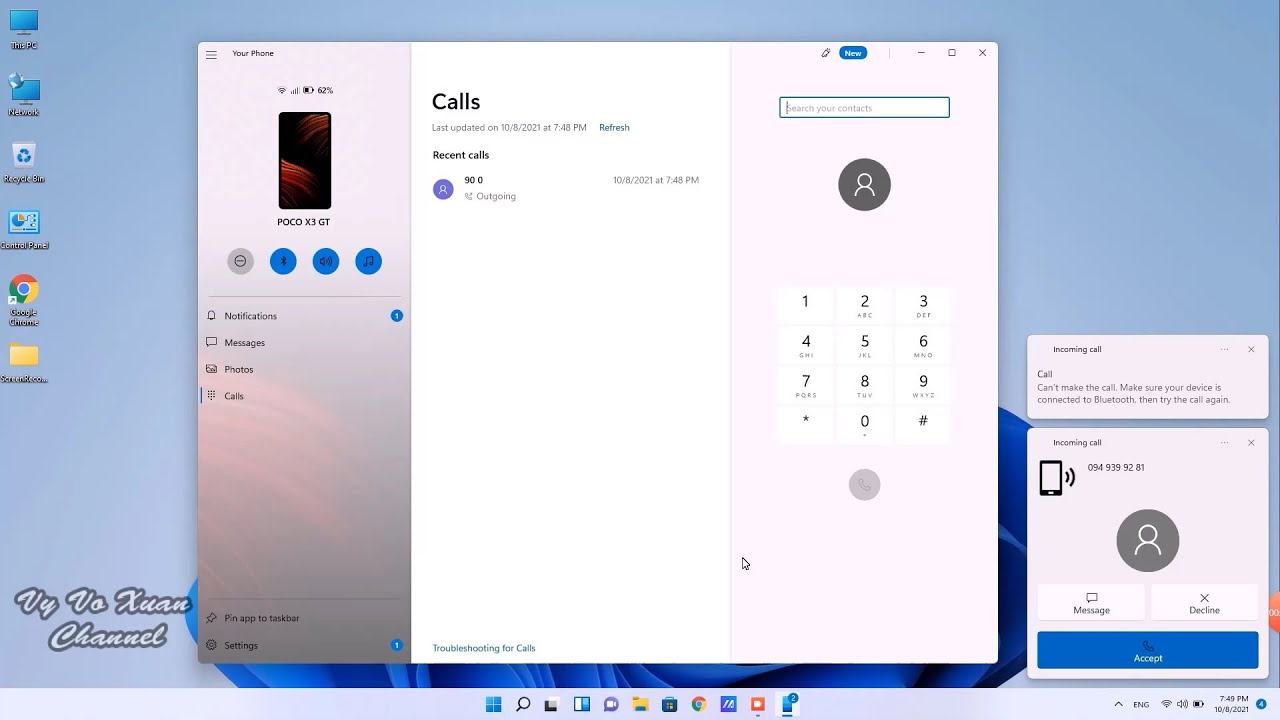The width and height of the screenshot is (1280, 720).
Task: Open Troubleshooting for Calls link
Action: click(x=484, y=648)
